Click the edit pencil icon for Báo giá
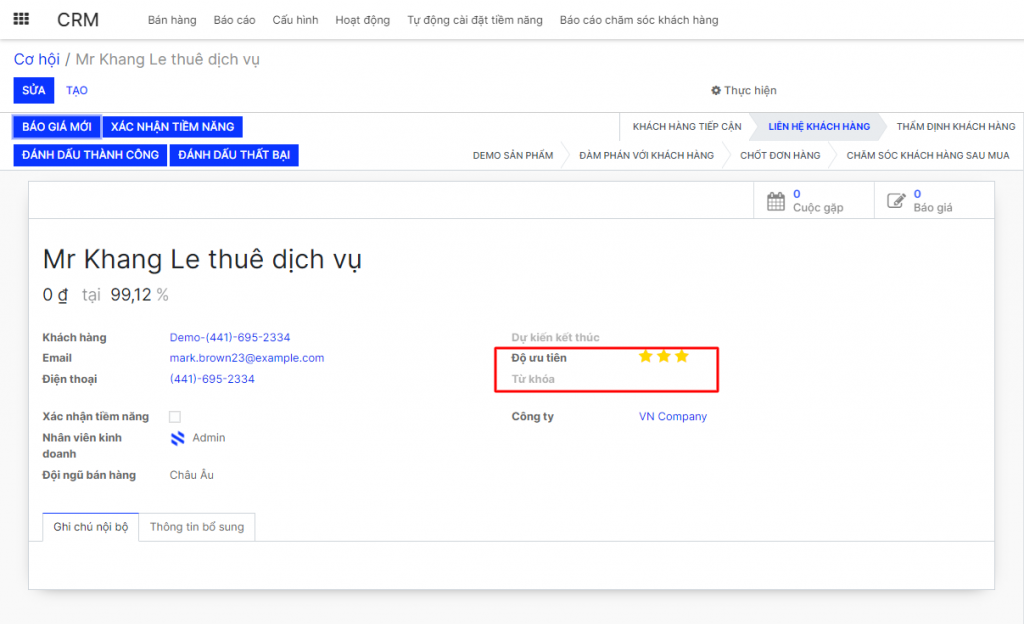This screenshot has height=624, width=1024. pyautogui.click(x=896, y=201)
